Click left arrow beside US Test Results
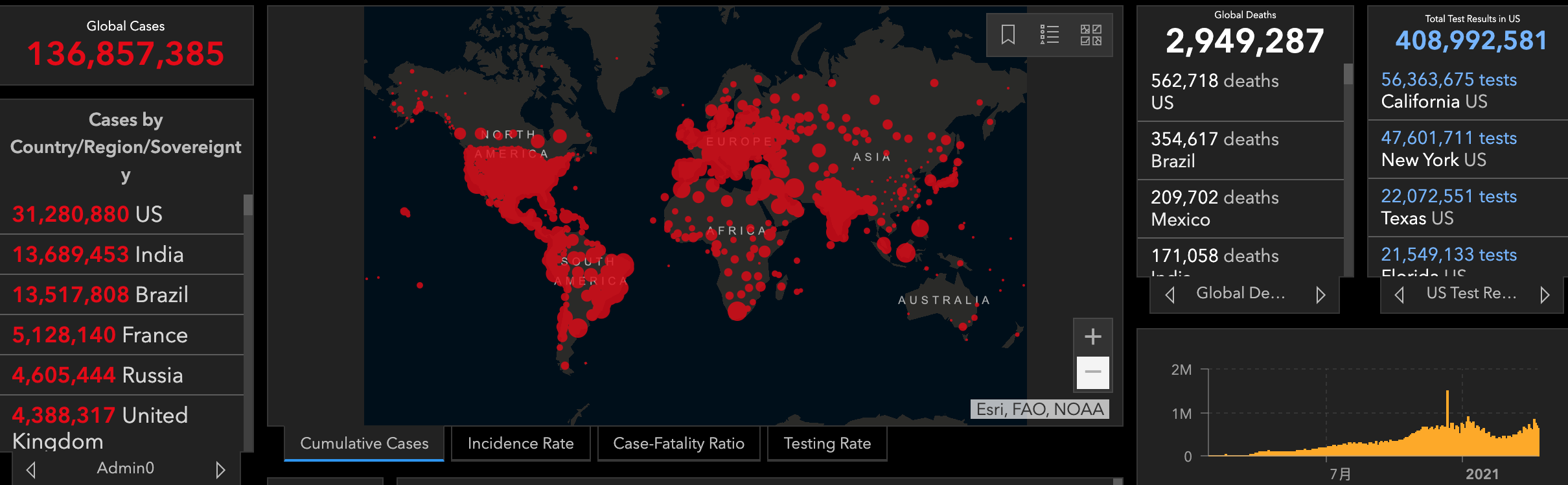The width and height of the screenshot is (1568, 485). 1400,295
